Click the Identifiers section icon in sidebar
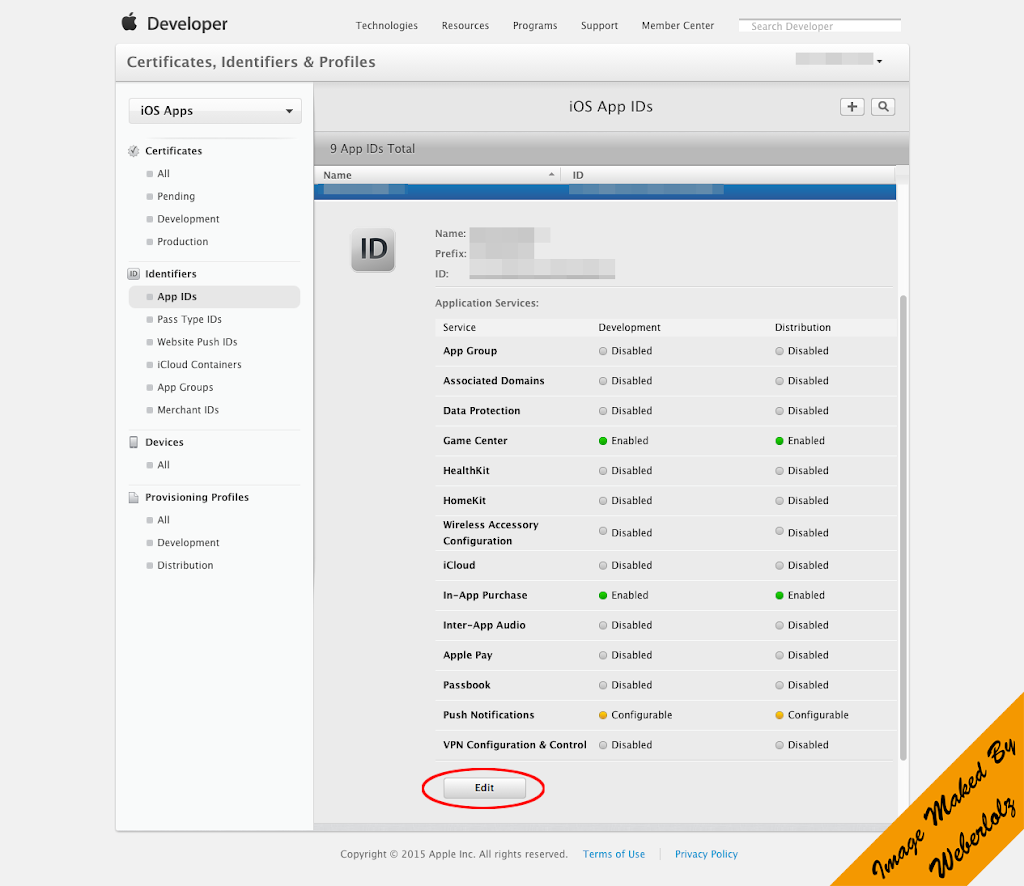 click(x=133, y=273)
